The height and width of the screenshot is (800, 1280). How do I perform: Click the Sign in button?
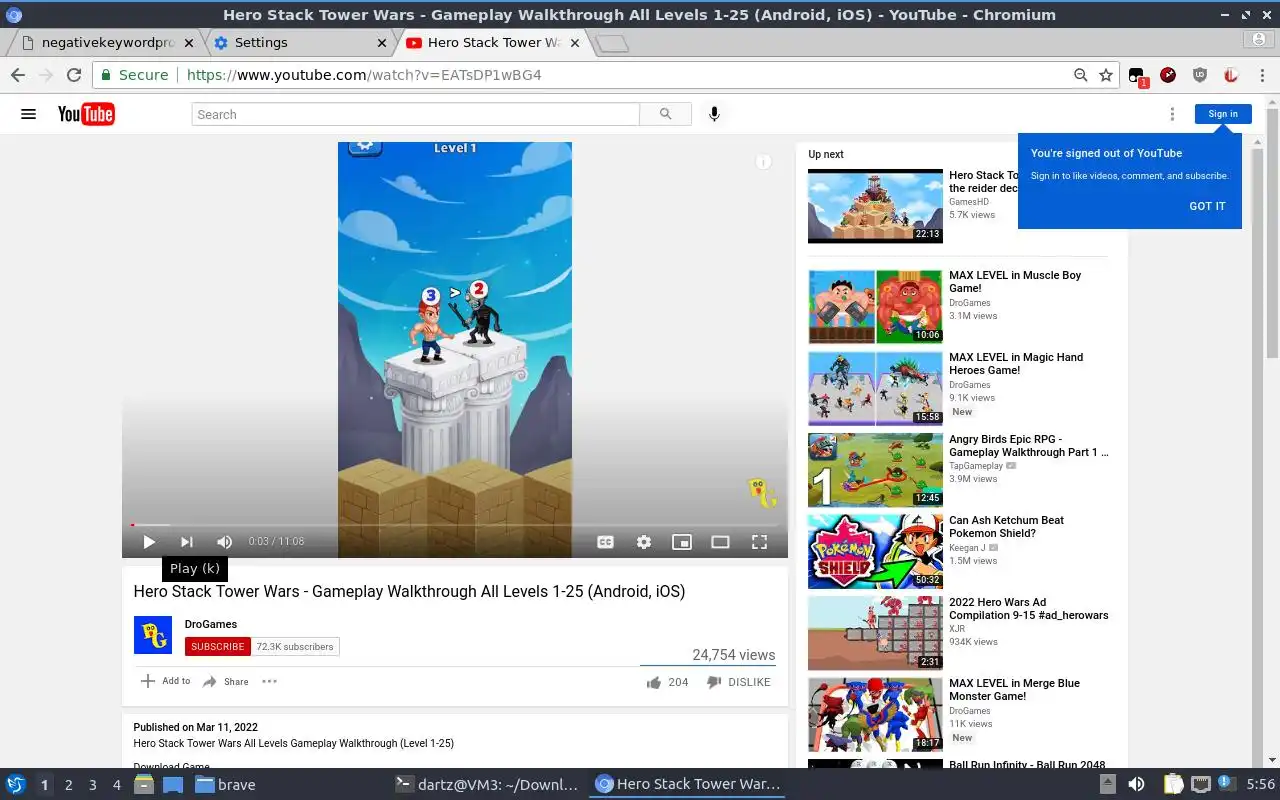1223,114
